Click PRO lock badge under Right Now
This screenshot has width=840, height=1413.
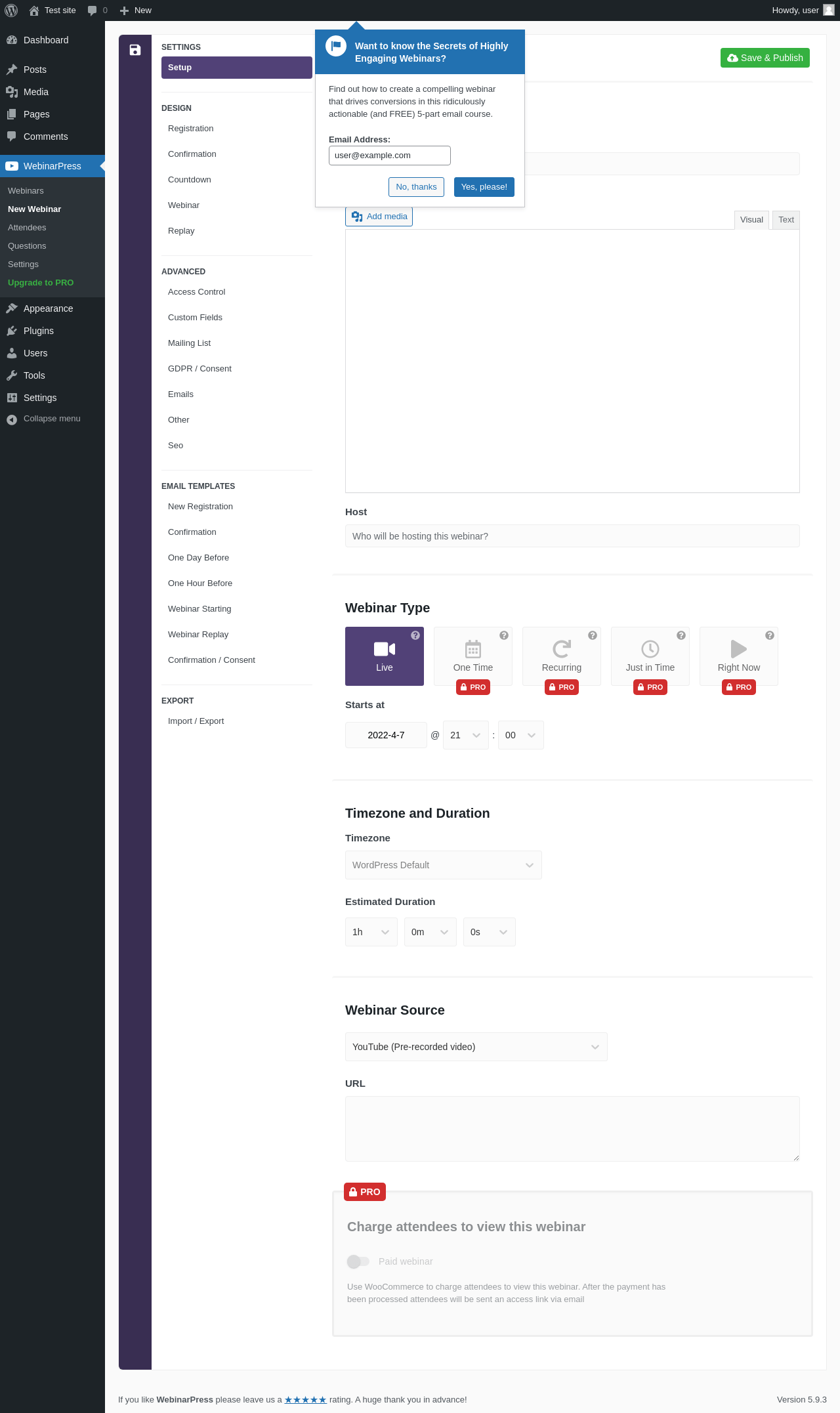click(x=739, y=687)
